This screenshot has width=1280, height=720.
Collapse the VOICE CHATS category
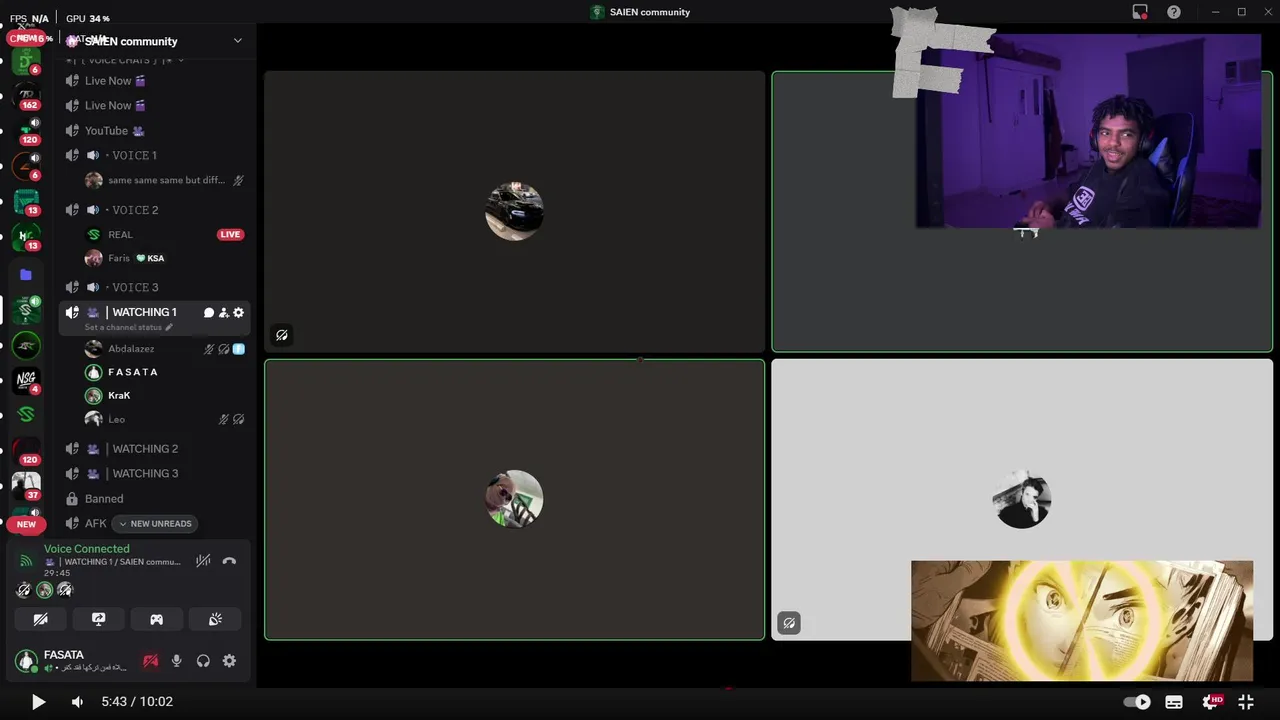coord(125,60)
